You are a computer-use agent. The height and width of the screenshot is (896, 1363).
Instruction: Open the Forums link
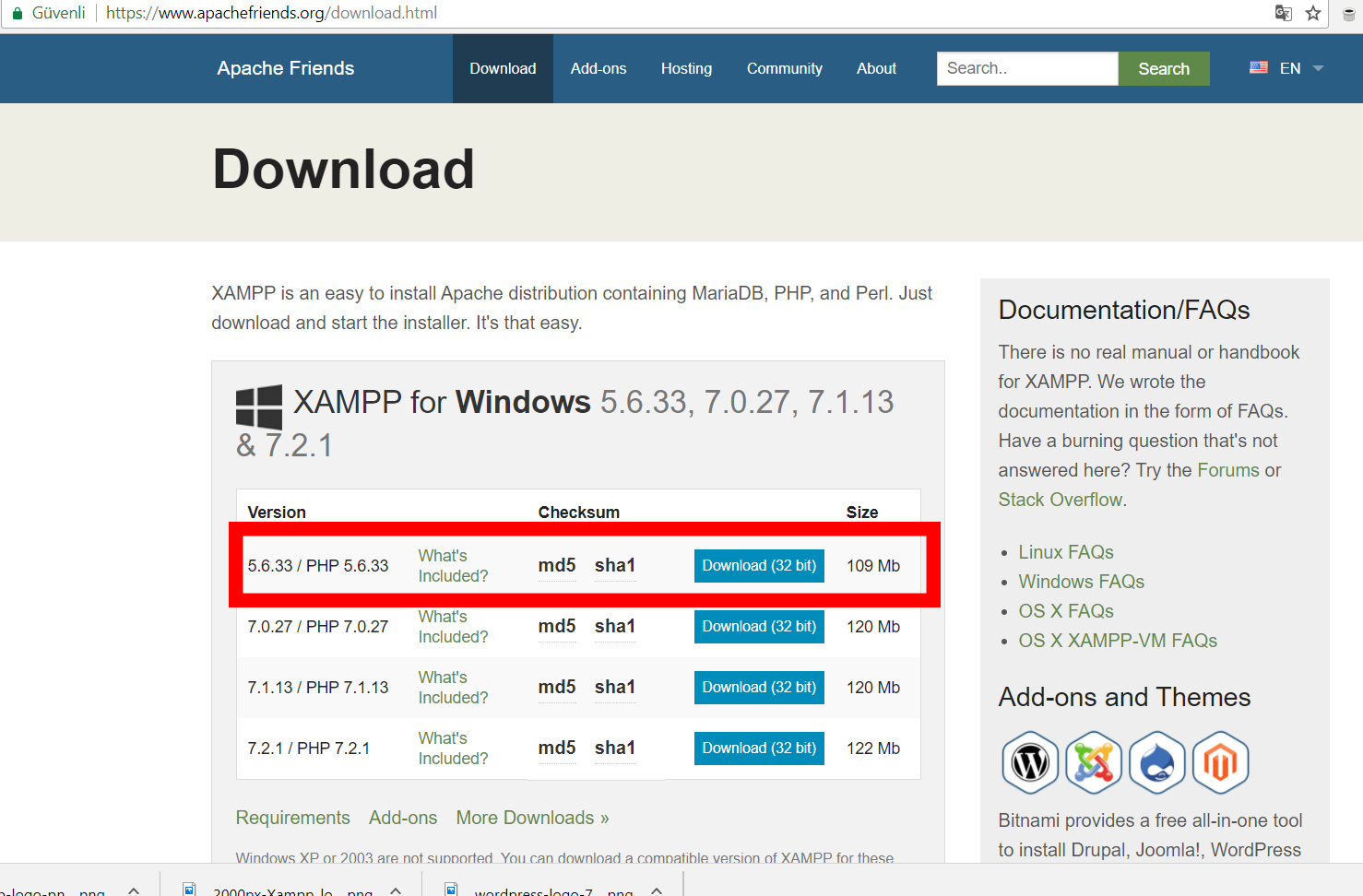click(1228, 470)
